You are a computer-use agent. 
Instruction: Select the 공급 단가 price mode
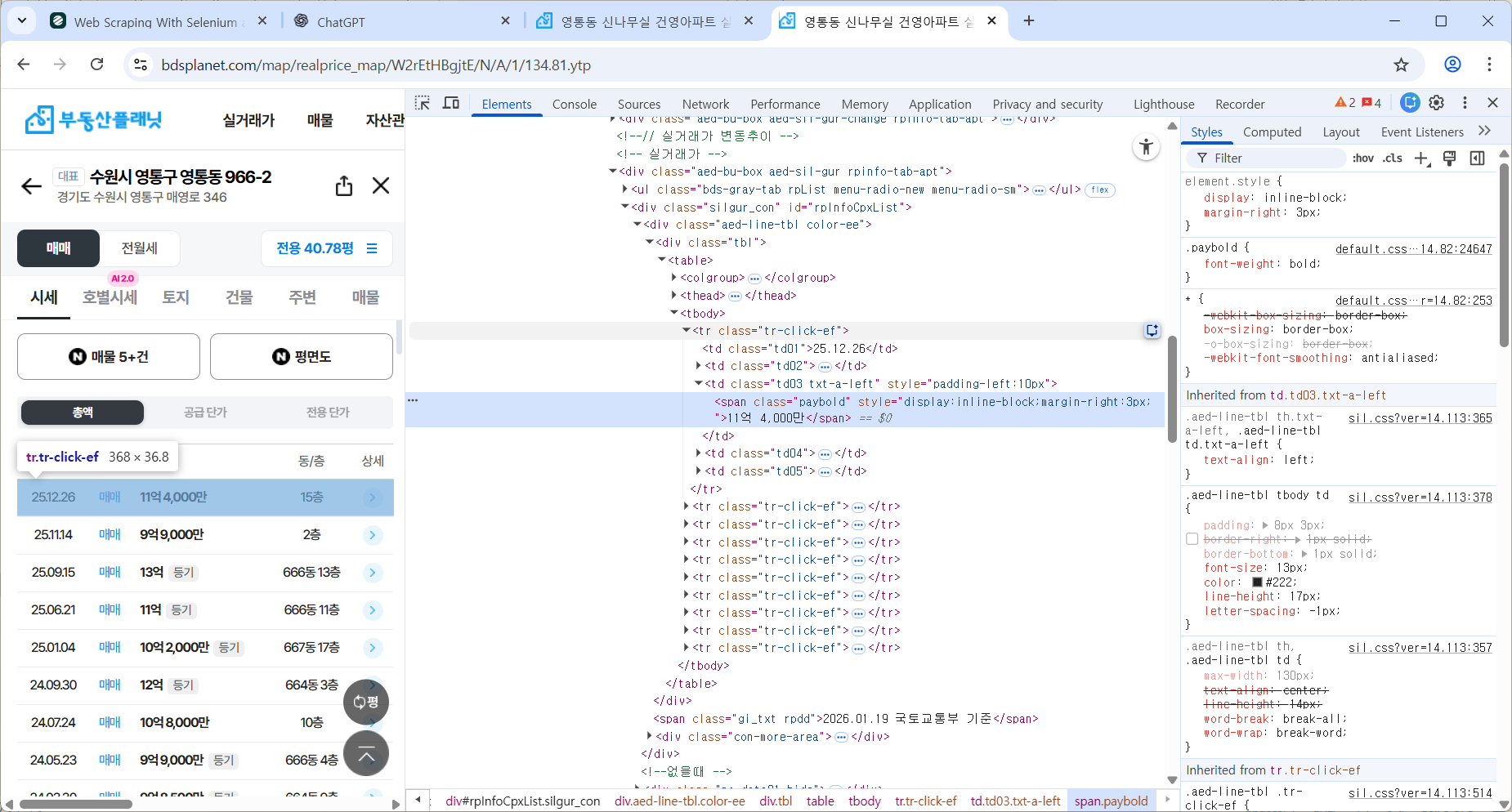(x=205, y=413)
